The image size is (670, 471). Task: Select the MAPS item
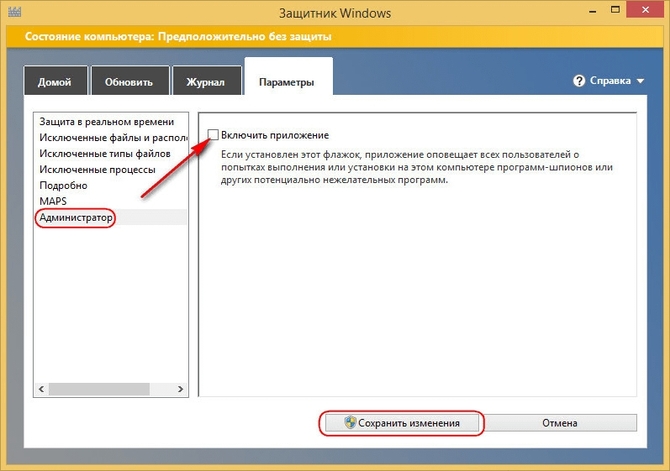pos(111,201)
